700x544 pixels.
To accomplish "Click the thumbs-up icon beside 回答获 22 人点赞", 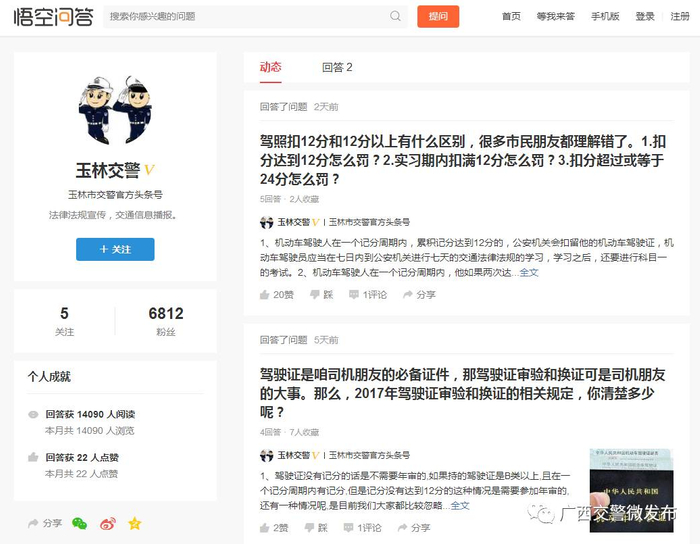I will point(33,457).
